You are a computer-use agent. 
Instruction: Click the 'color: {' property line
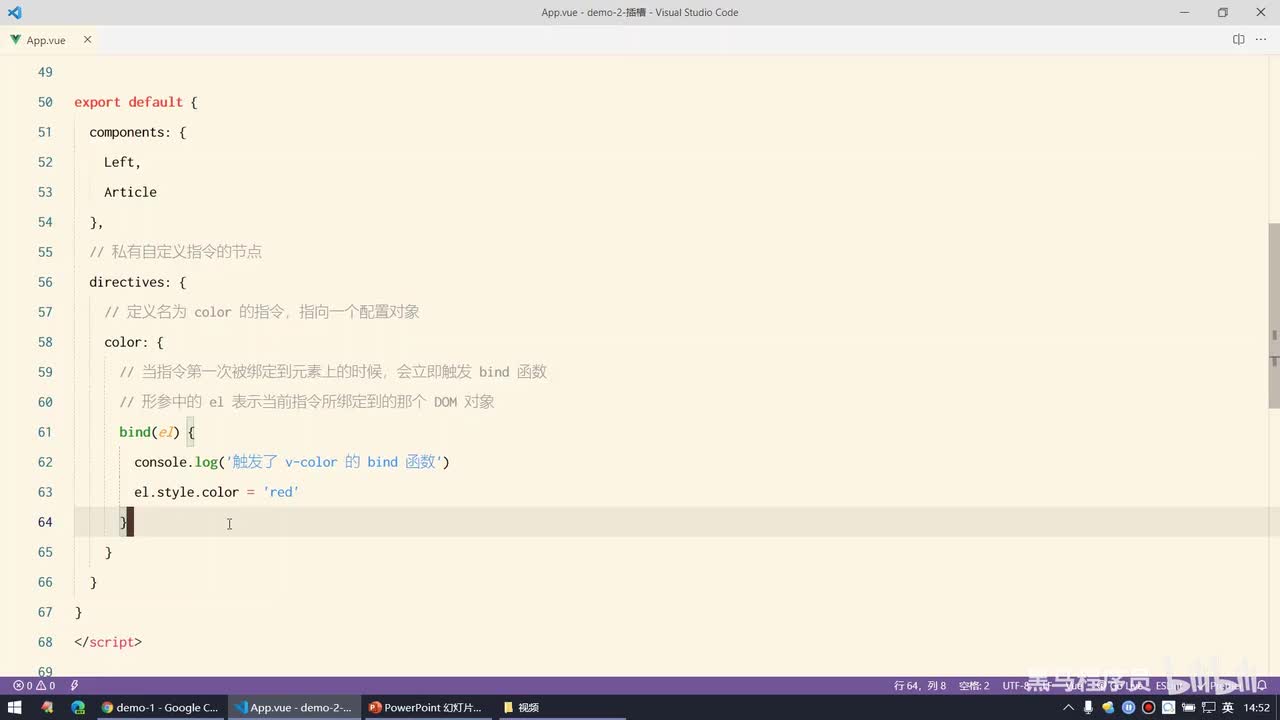(x=134, y=342)
